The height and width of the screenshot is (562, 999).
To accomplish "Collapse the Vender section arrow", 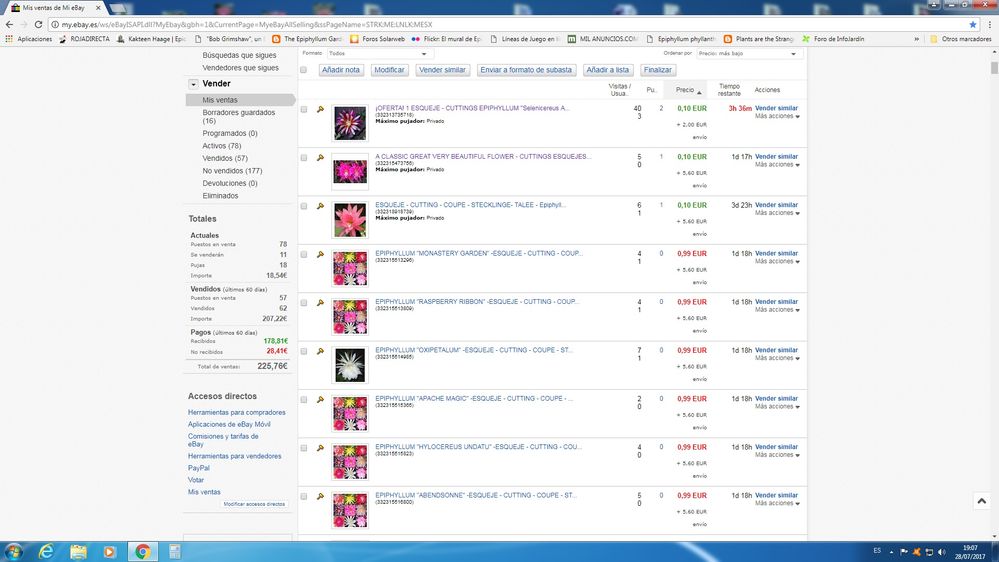I will 193,84.
